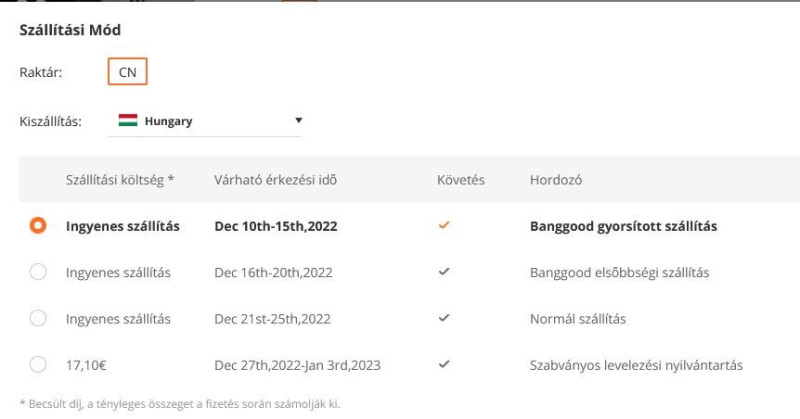Click the Szállítási költség column header
The image size is (800, 419).
(120, 180)
